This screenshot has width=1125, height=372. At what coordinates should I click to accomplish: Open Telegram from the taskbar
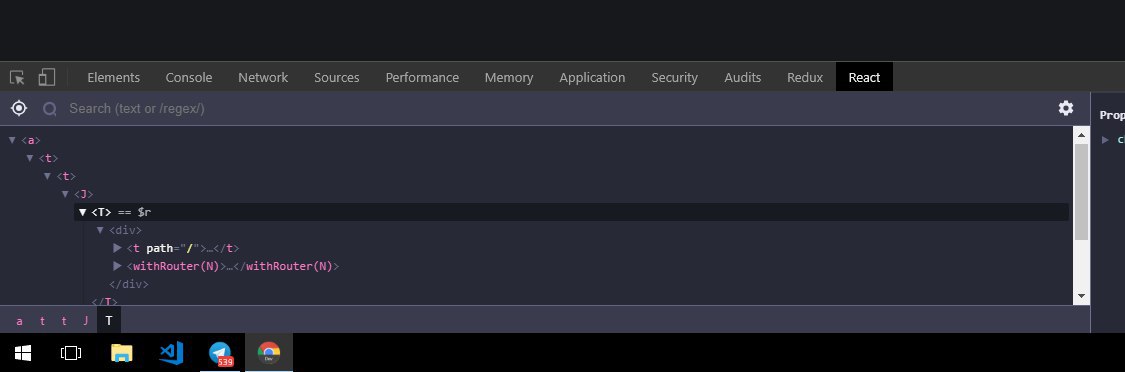[x=221, y=353]
